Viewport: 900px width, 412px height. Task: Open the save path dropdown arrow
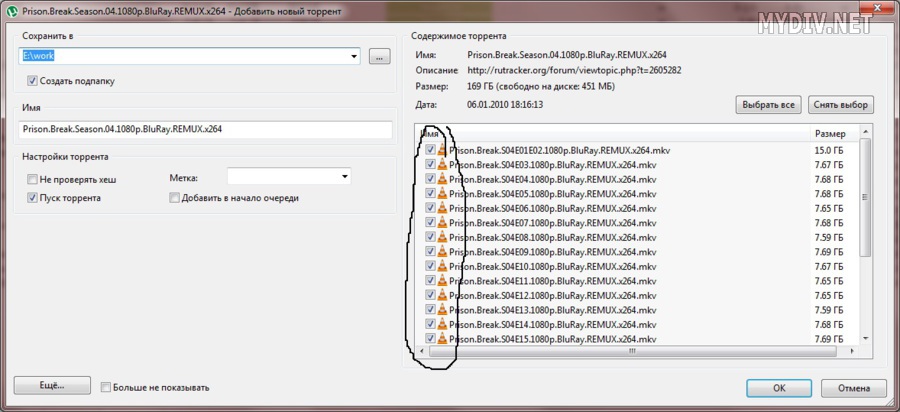coord(354,56)
